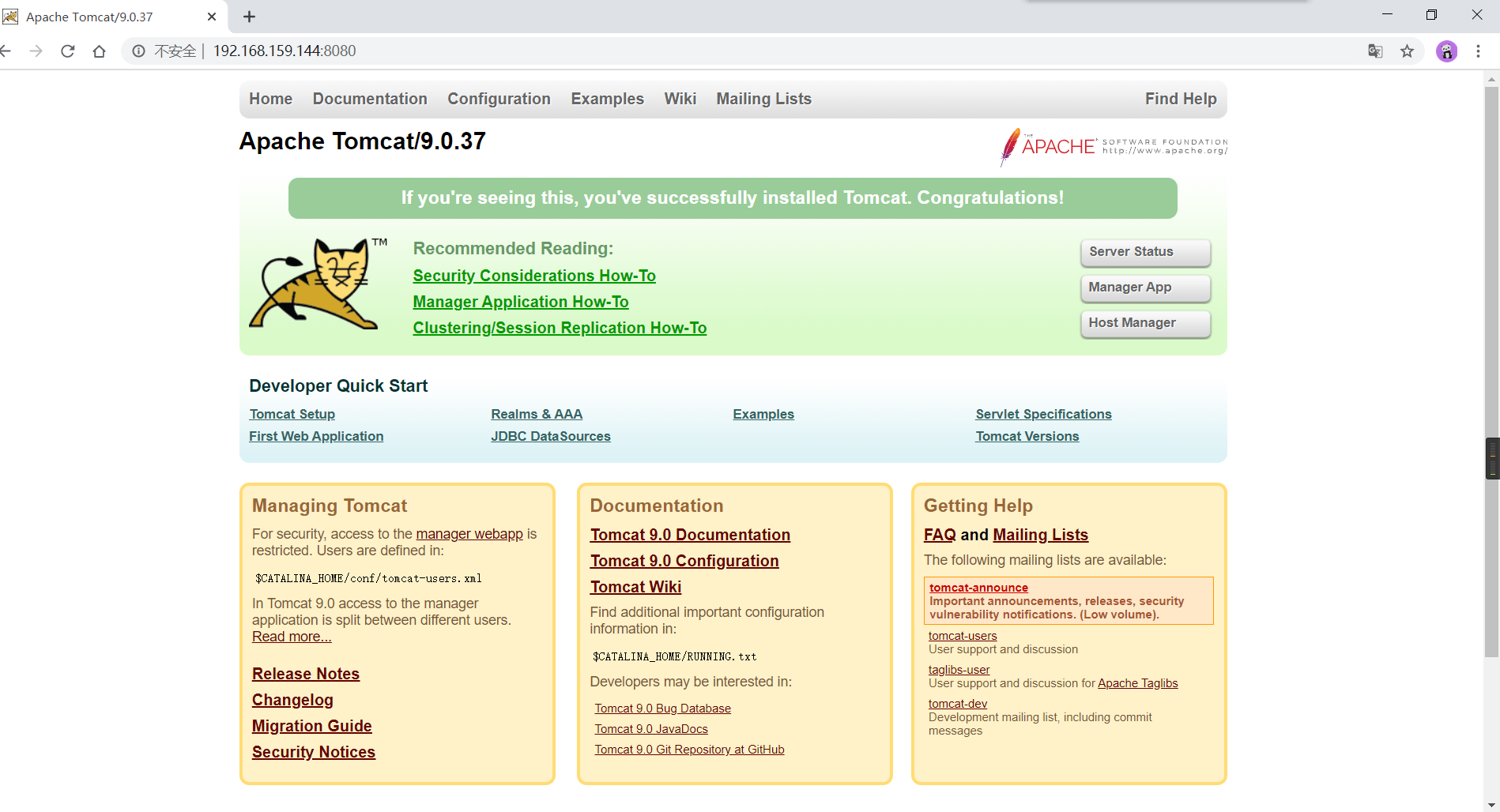Open Tomcat 9.0 Bug Database link

click(x=662, y=709)
